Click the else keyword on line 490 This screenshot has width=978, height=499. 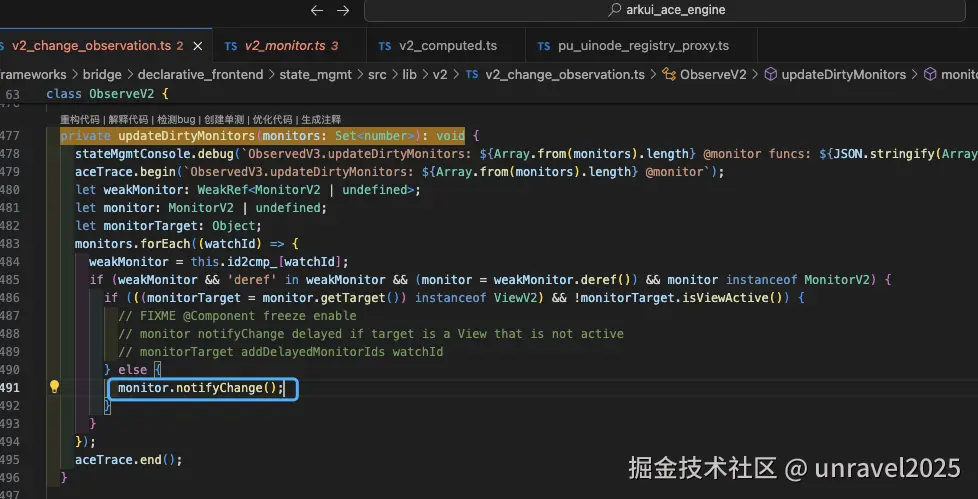coord(132,370)
